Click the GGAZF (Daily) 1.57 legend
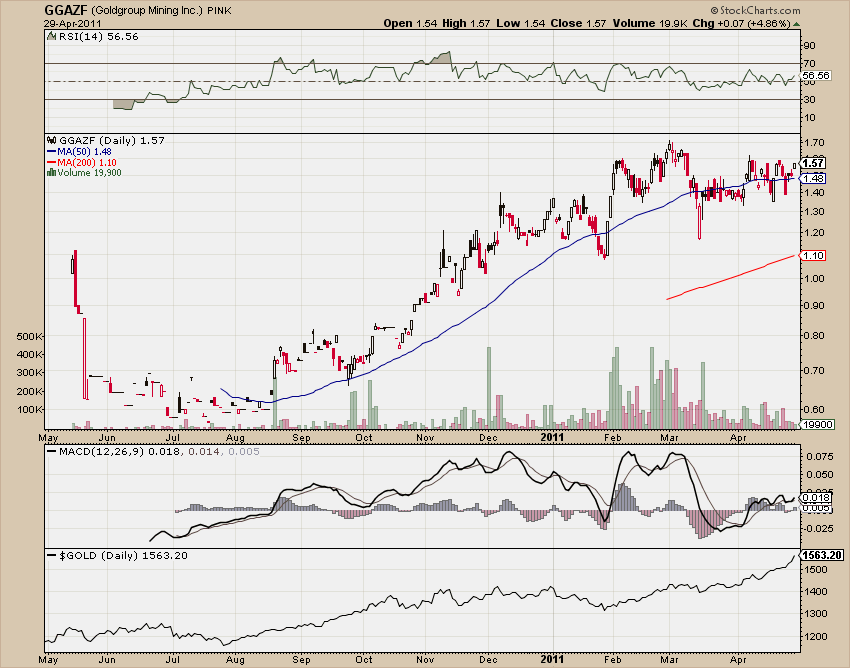 [x=112, y=140]
